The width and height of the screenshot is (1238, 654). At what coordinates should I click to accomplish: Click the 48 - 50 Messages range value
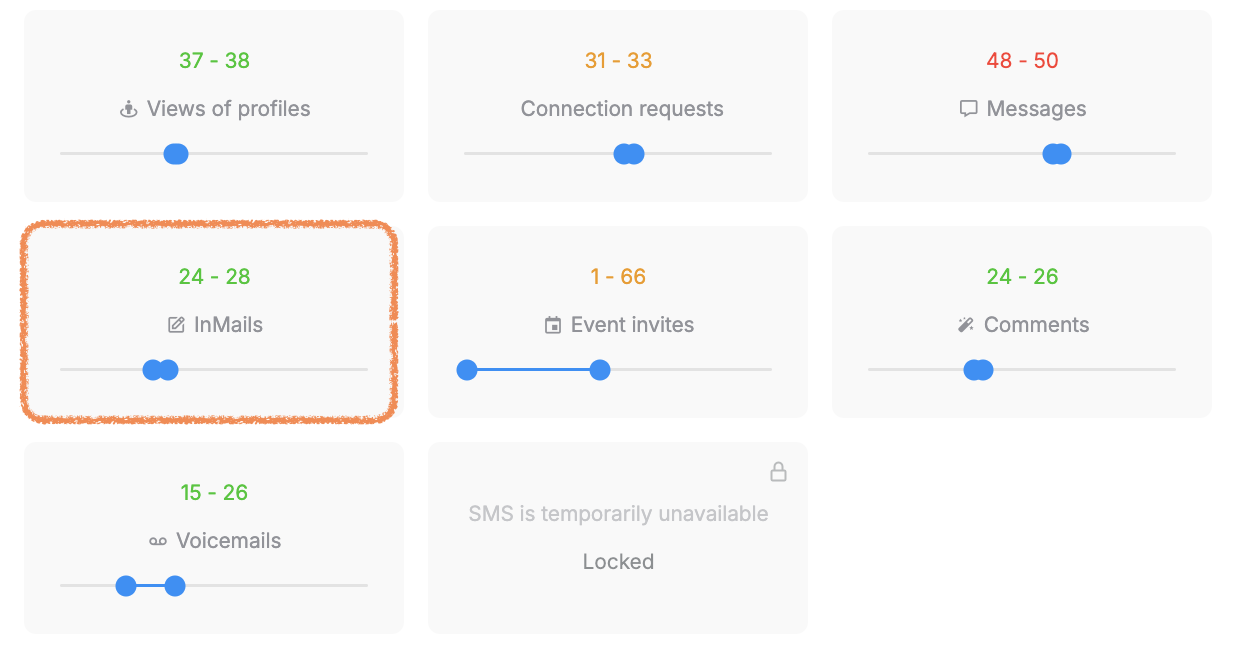1022,60
